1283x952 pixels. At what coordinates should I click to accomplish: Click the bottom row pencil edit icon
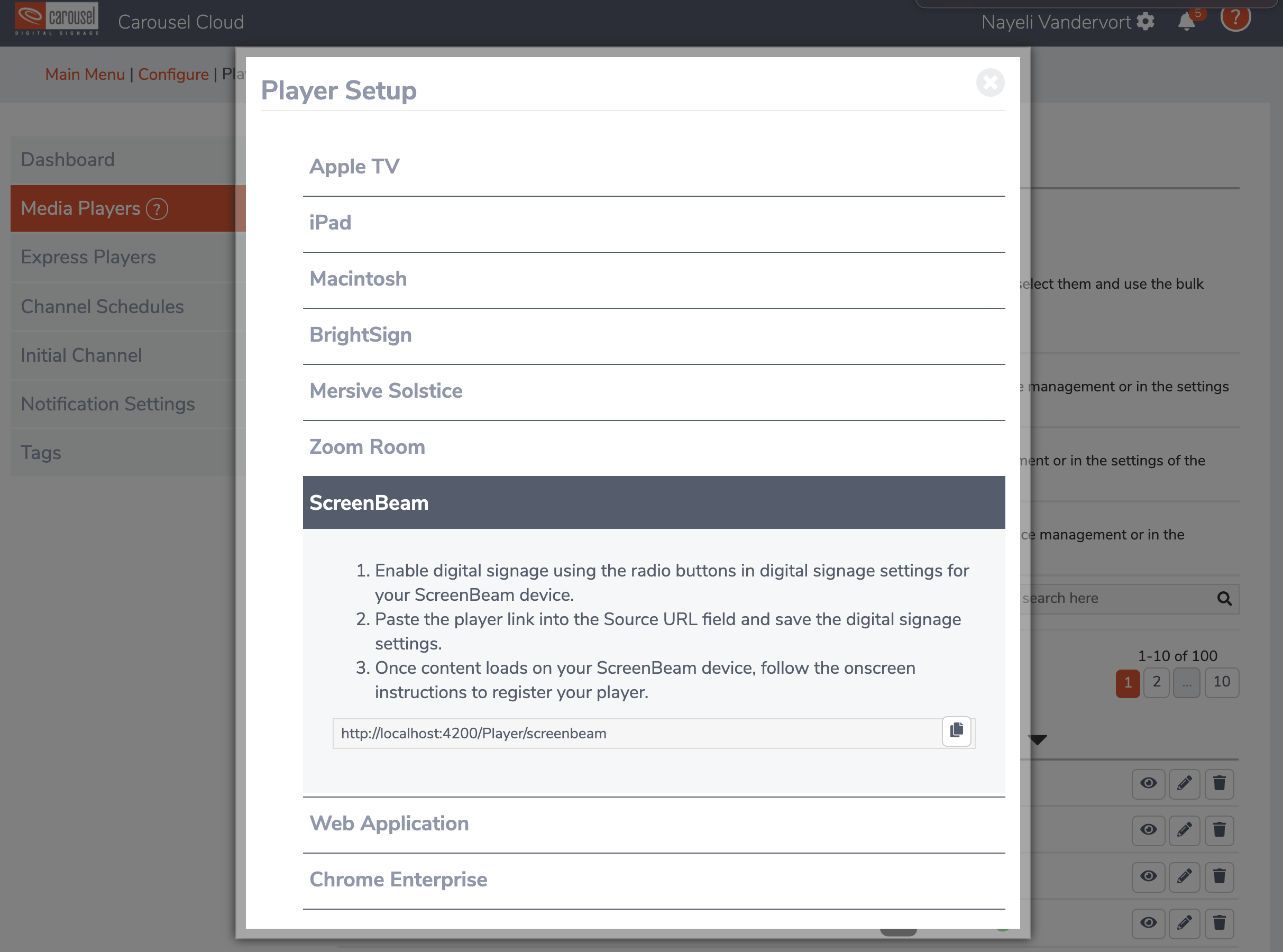[1184, 924]
